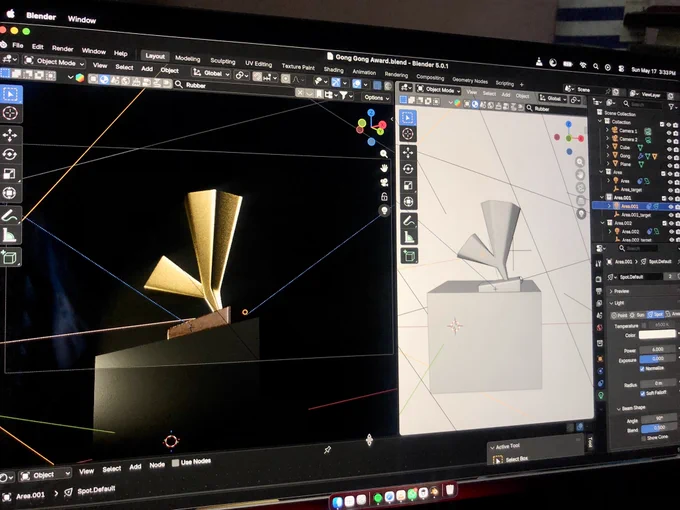Open the File menu
Viewport: 680px width, 510px height.
[18, 45]
